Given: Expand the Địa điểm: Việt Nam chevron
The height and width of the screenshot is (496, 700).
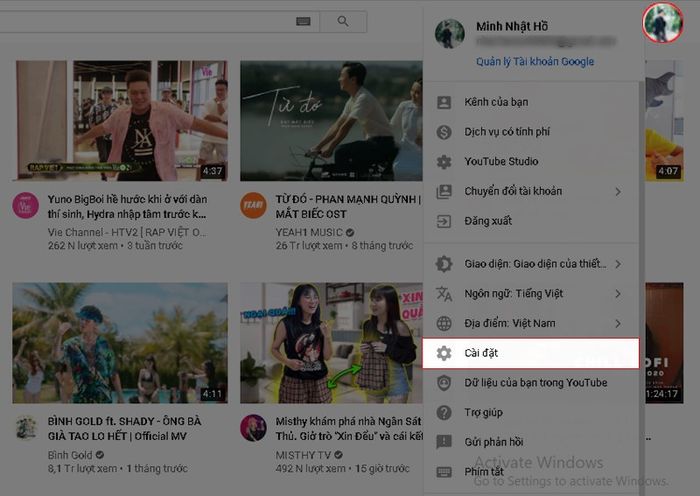Looking at the screenshot, I should 618,324.
